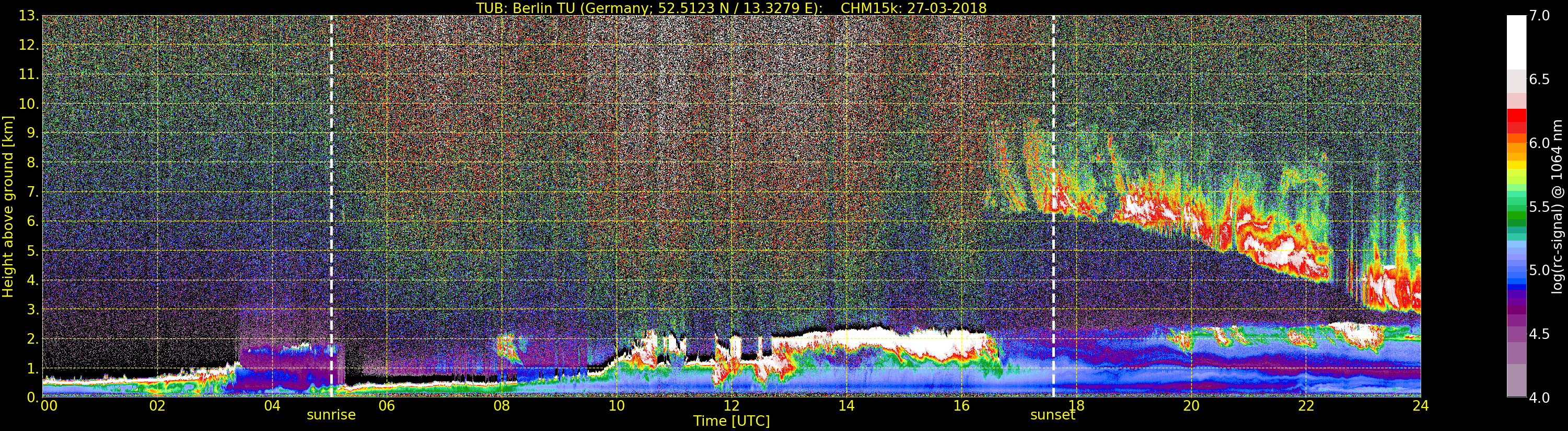Click the 'sunrise' label below the time axis
Viewport: 1568px width, 431px height.
tap(331, 415)
